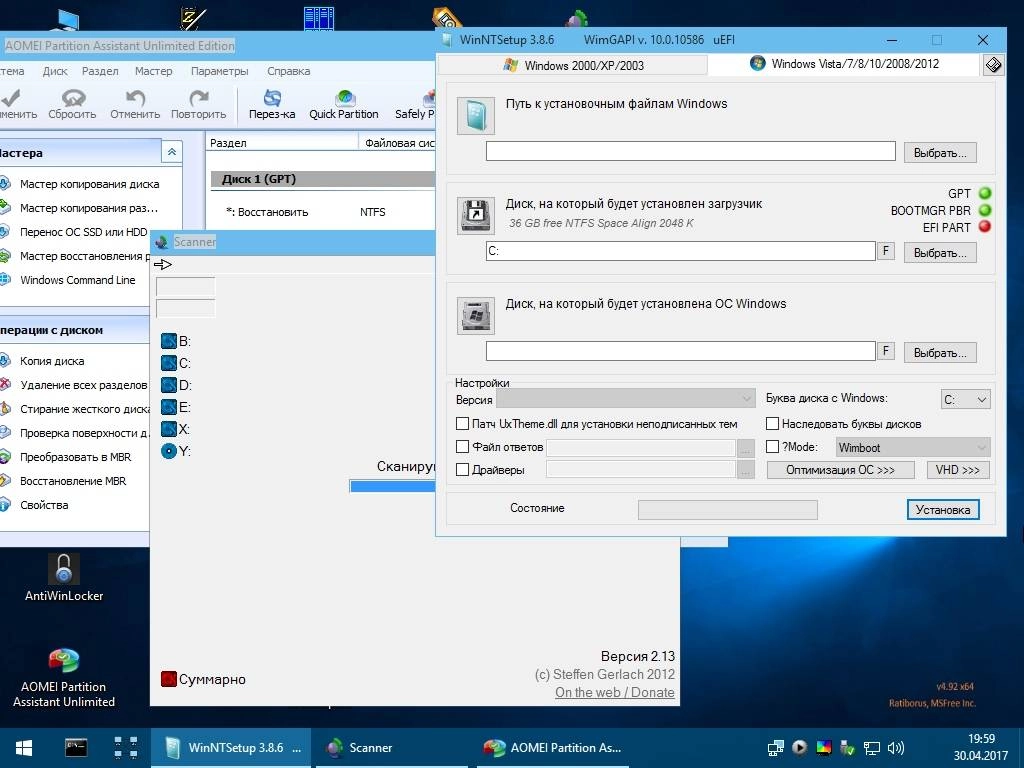Open the Справка menu in AOMEI
Image resolution: width=1024 pixels, height=768 pixels.
pos(289,71)
